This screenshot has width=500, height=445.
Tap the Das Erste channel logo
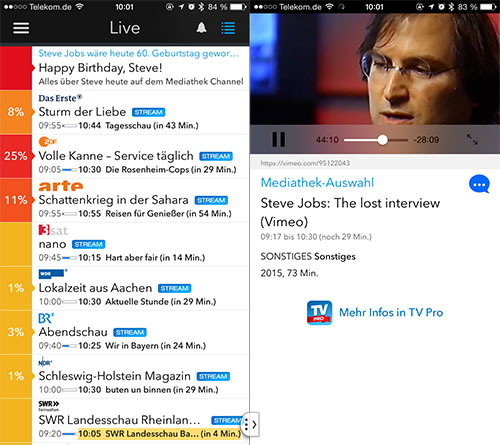point(60,98)
